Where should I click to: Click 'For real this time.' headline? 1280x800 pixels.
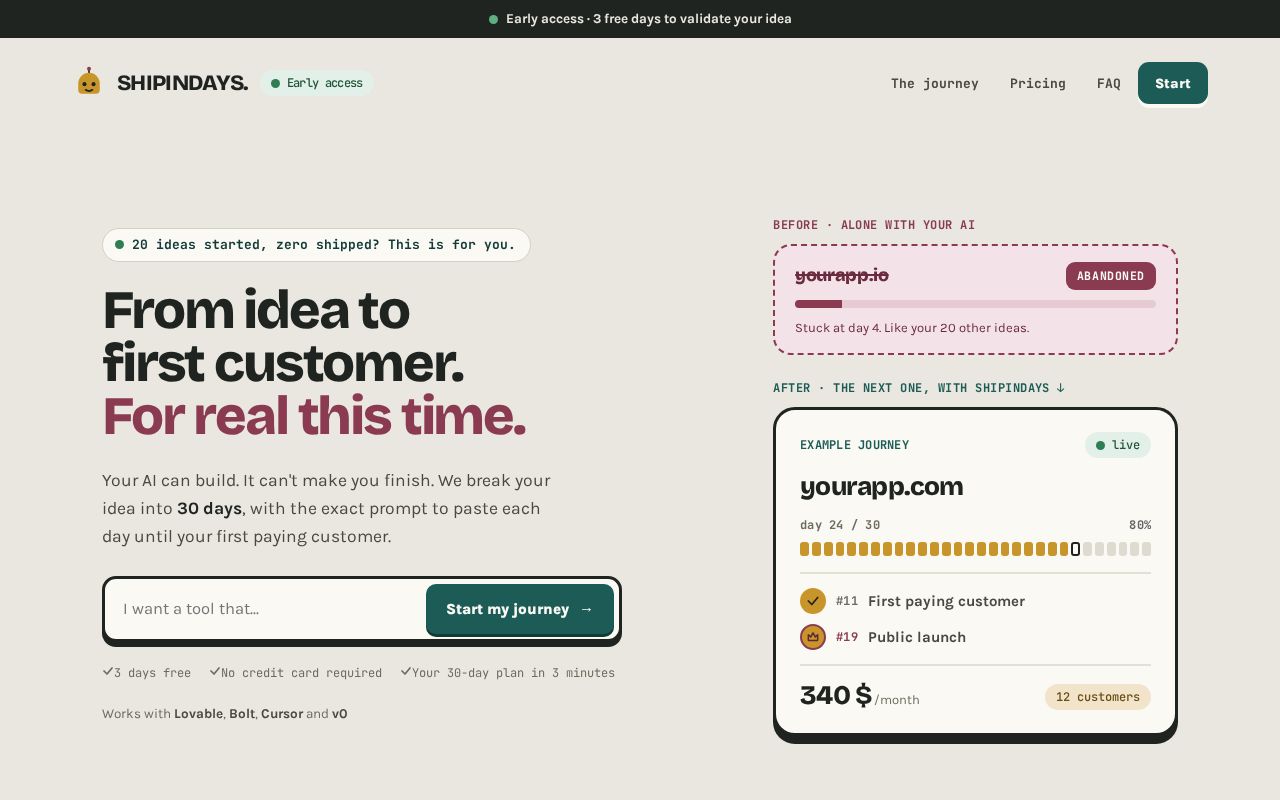point(314,416)
